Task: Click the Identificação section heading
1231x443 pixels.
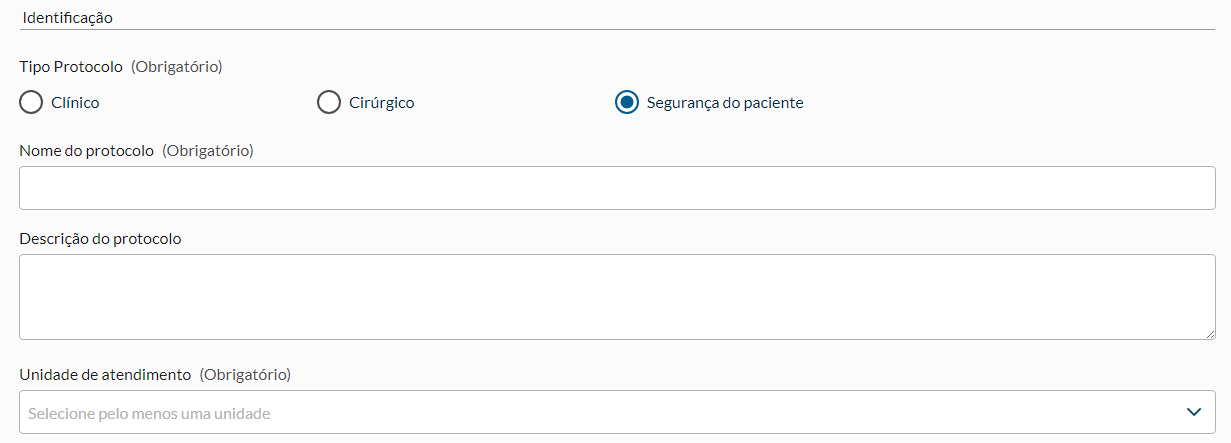Action: tap(68, 18)
